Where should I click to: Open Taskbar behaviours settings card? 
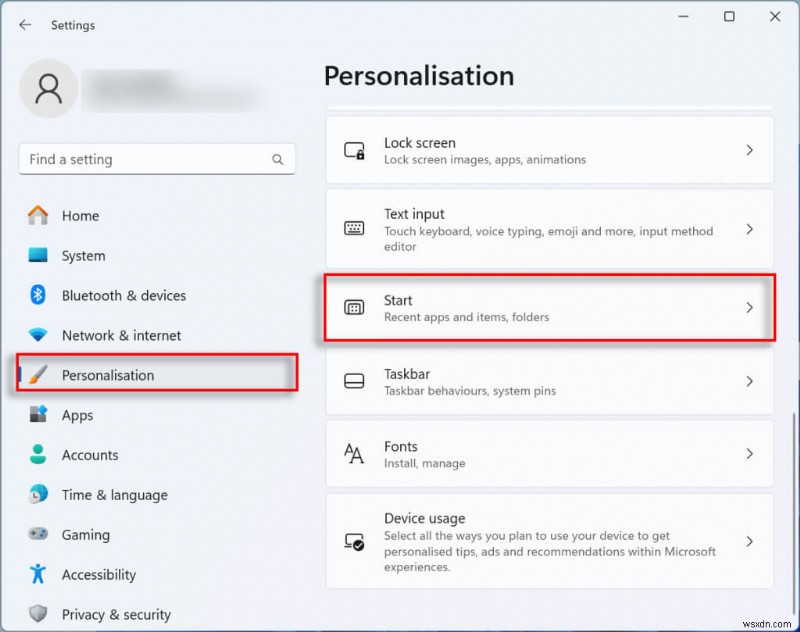[x=549, y=381]
